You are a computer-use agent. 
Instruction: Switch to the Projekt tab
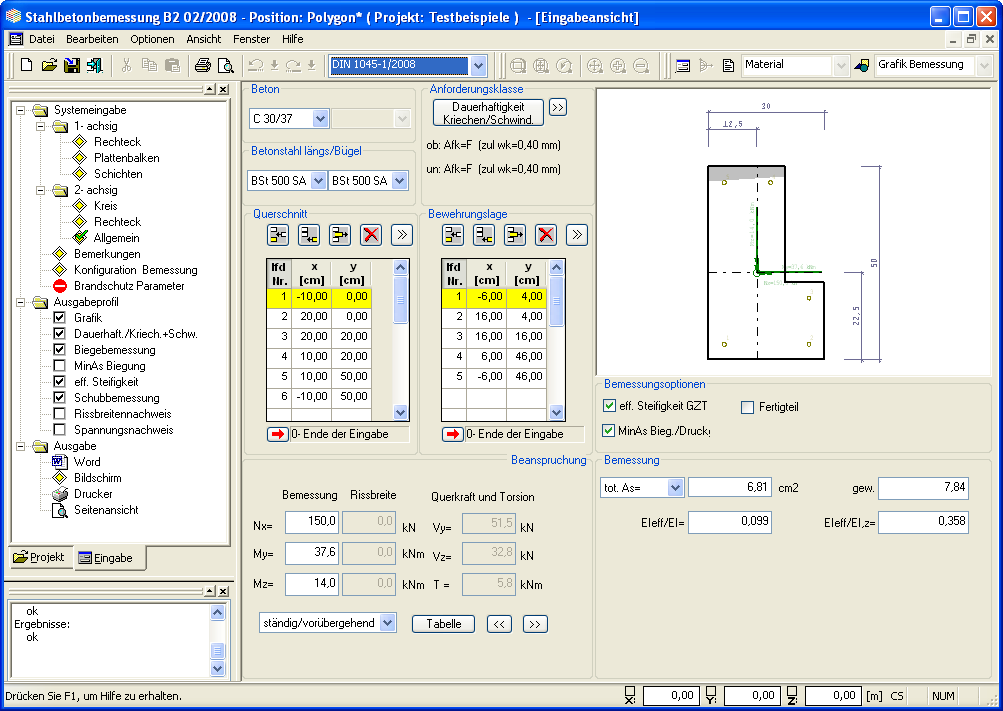tap(40, 557)
